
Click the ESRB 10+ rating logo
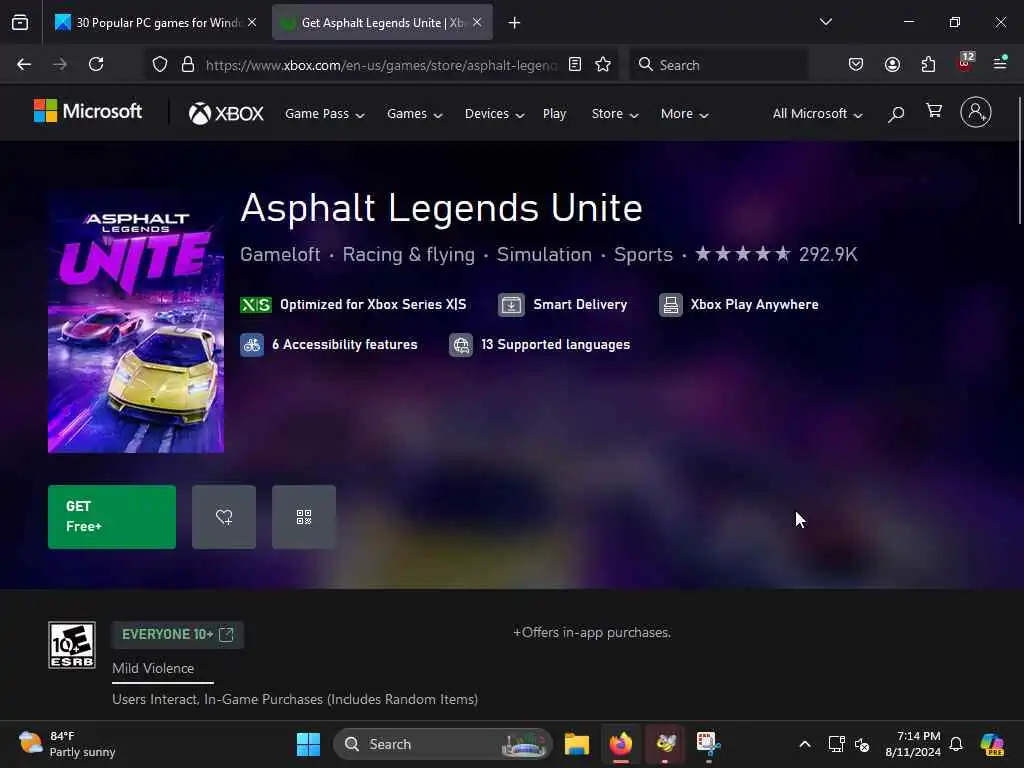[72, 645]
